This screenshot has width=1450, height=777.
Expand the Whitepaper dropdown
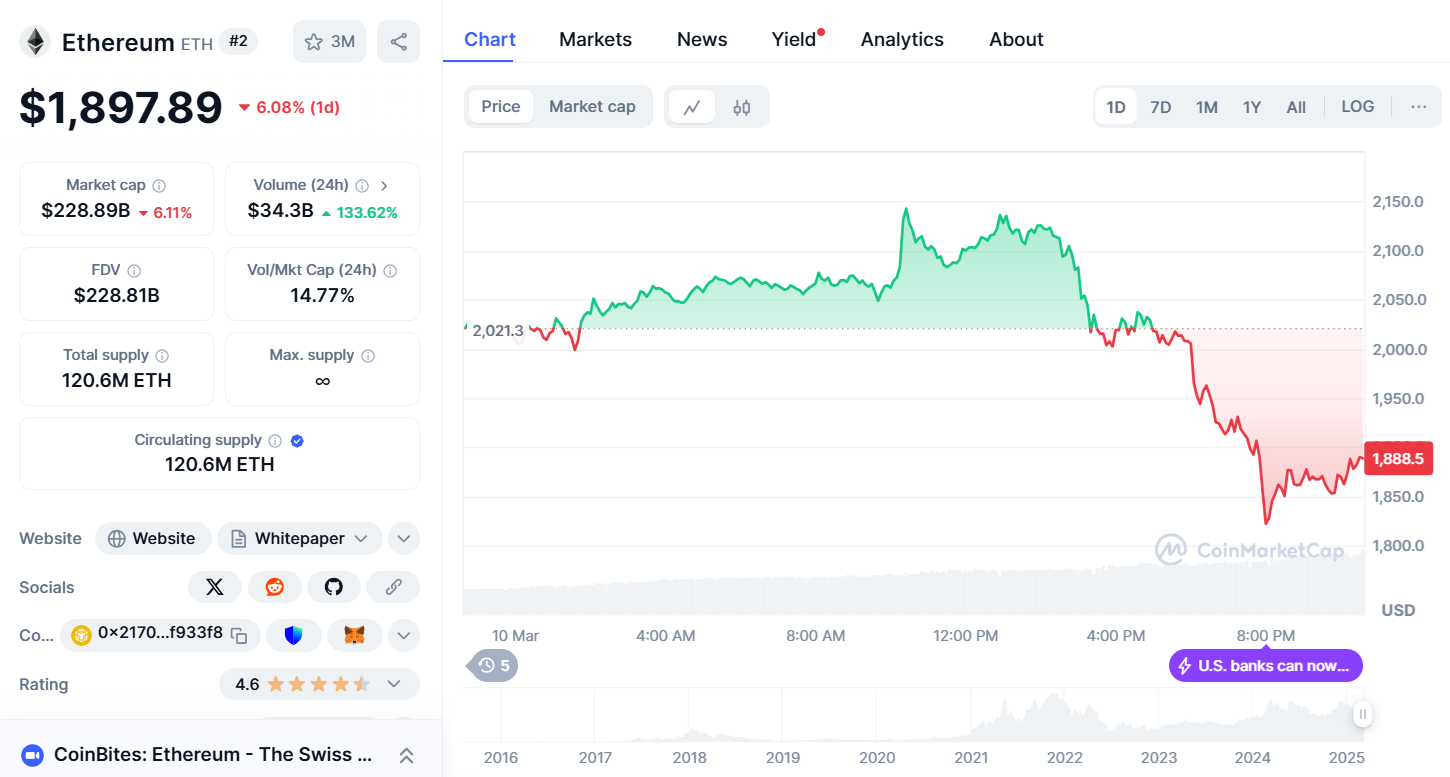point(300,538)
